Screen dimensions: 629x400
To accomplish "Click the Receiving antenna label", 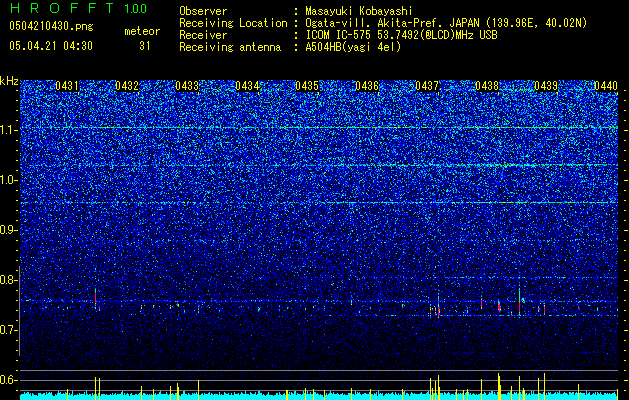I will pyautogui.click(x=230, y=47).
